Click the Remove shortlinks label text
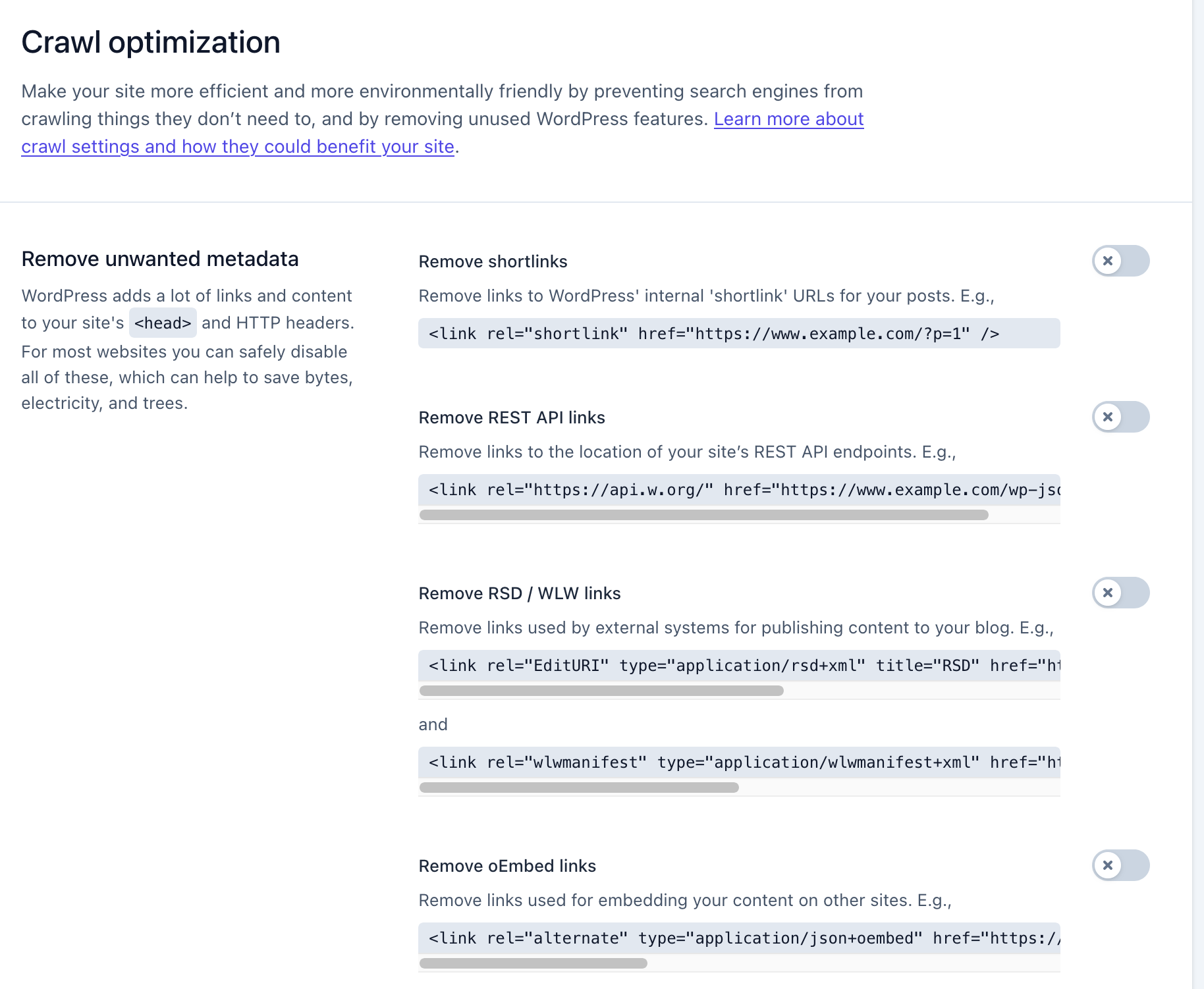 click(493, 262)
